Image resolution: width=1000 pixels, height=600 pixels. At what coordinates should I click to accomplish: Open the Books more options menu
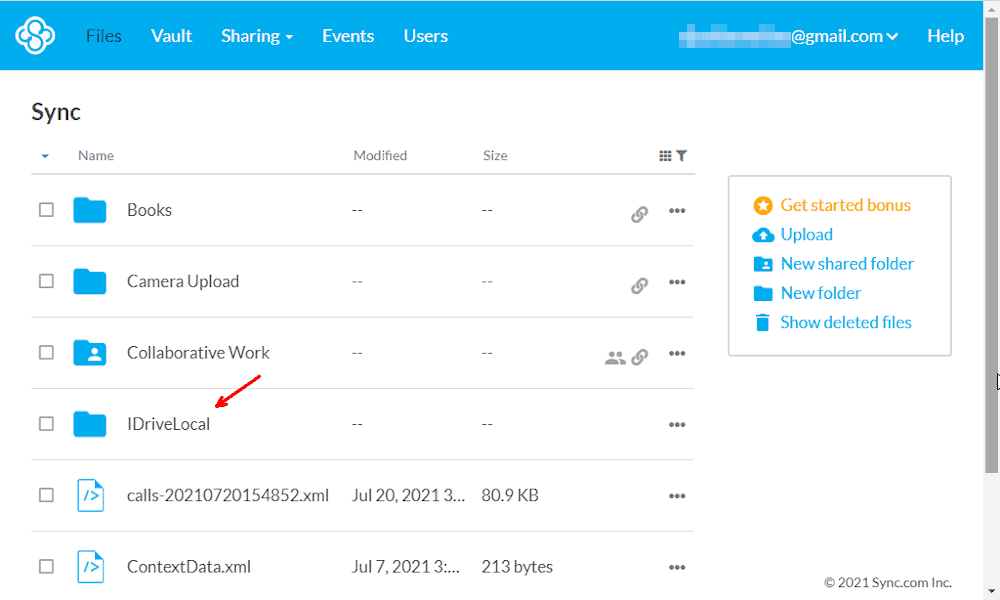point(677,210)
